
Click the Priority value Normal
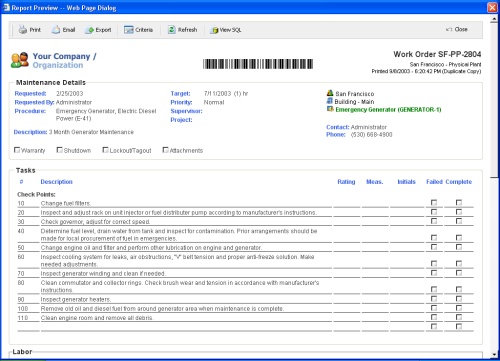[214, 102]
